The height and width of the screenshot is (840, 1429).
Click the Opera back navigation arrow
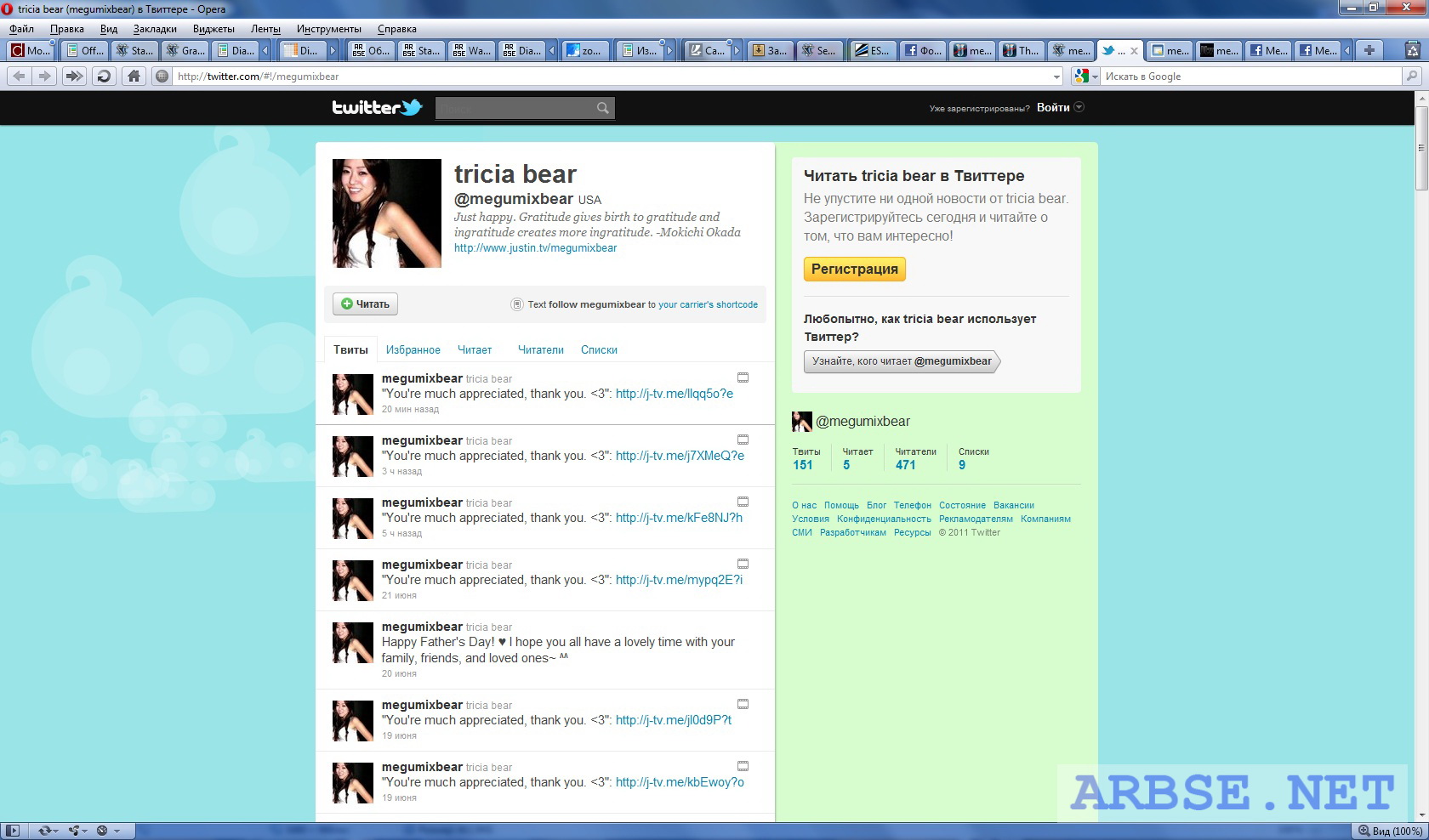[x=19, y=77]
